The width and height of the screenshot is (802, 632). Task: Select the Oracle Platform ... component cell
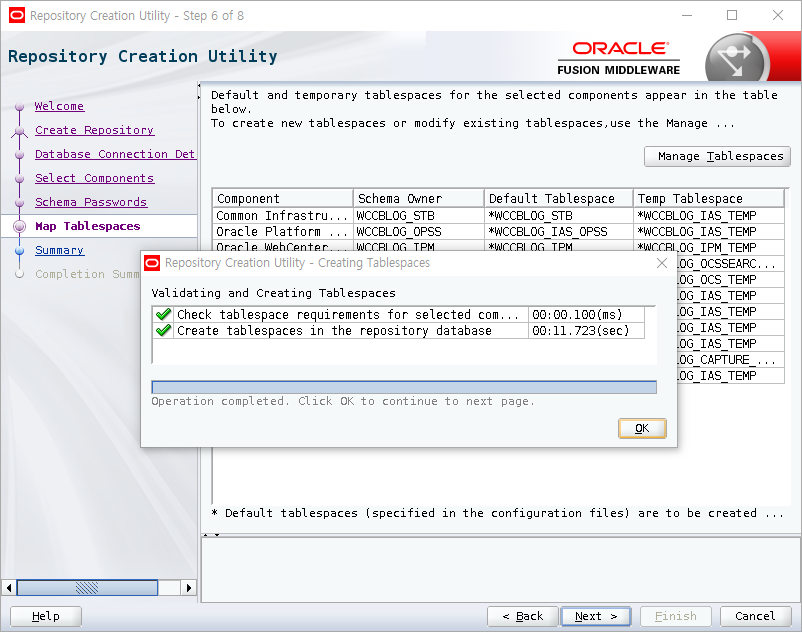(x=282, y=232)
